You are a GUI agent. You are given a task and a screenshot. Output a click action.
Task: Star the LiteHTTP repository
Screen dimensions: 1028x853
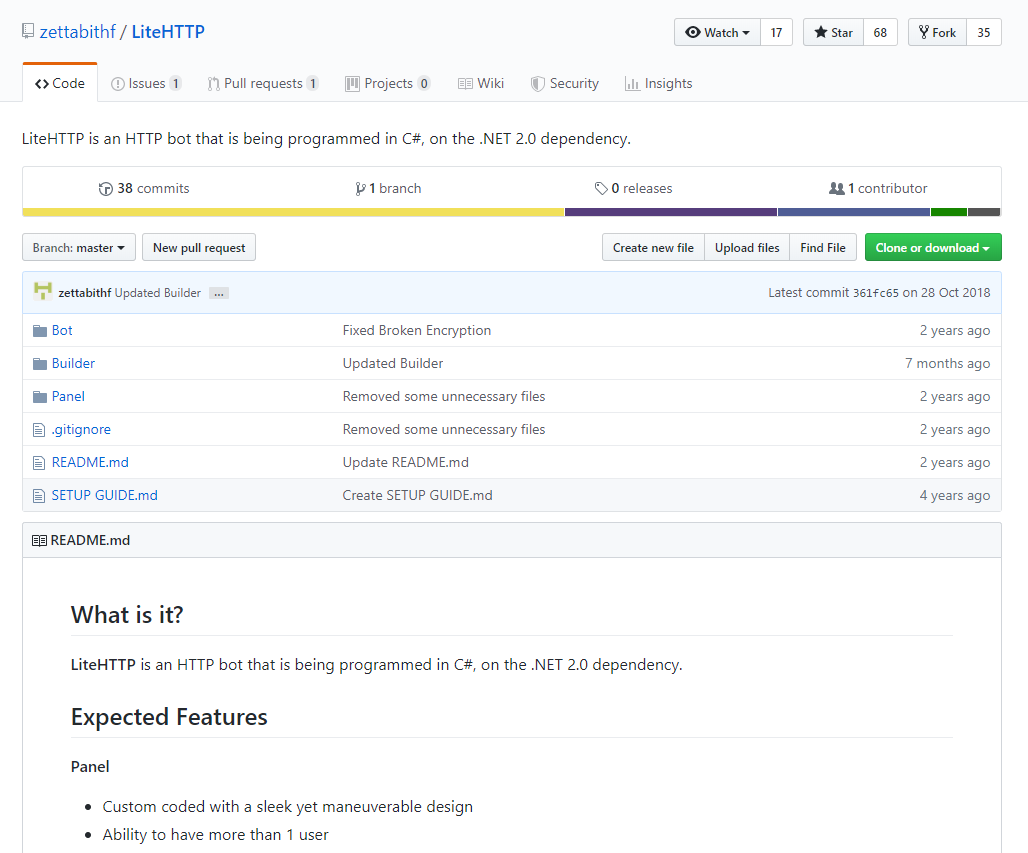click(833, 32)
